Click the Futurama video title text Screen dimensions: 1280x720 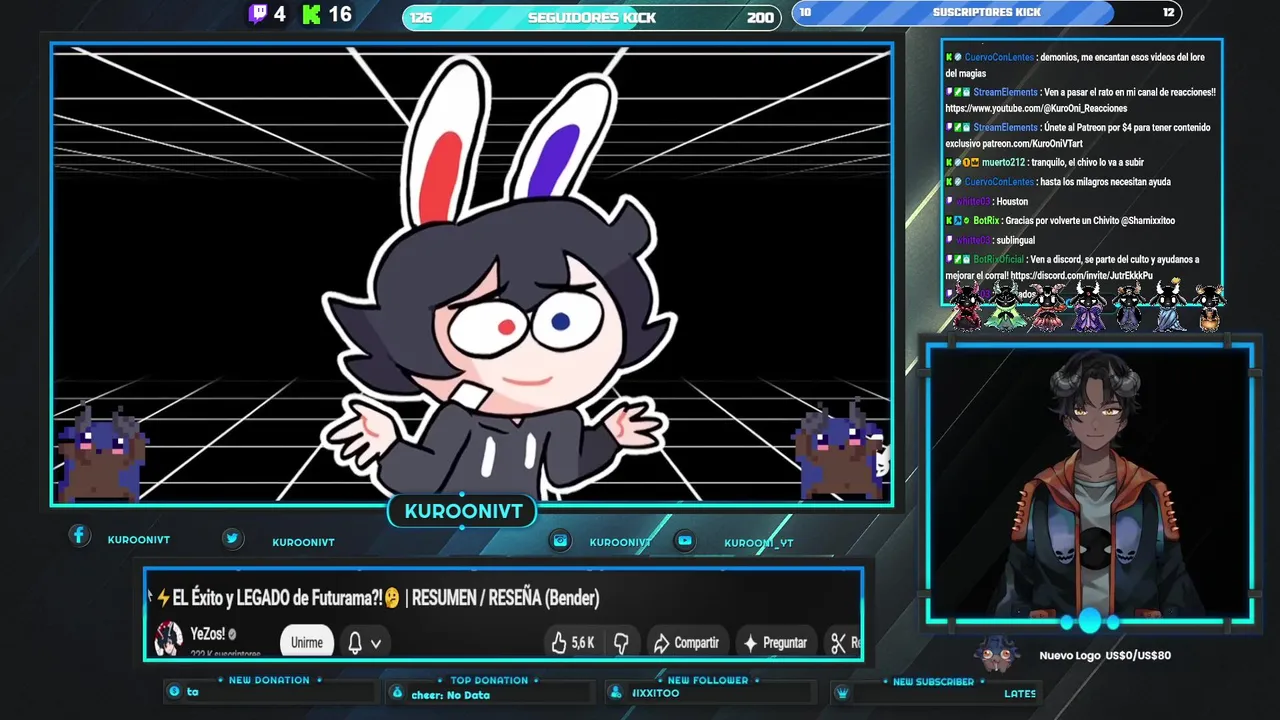[386, 598]
